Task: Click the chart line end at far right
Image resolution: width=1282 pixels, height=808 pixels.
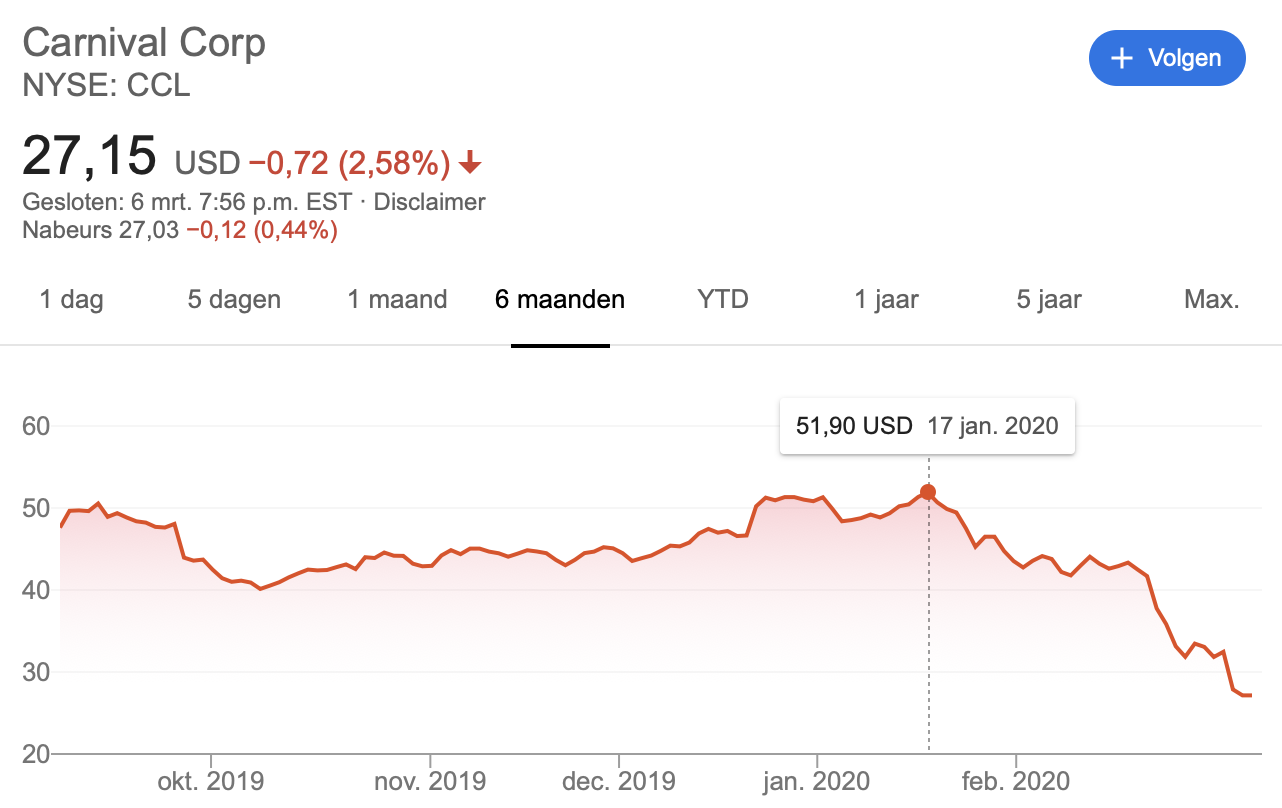Action: [x=1250, y=695]
